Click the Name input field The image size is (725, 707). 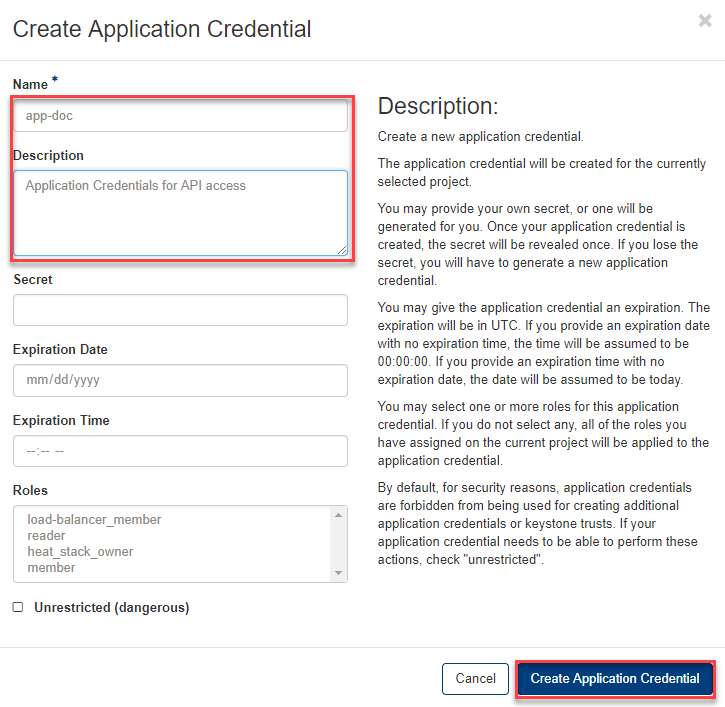(x=180, y=115)
